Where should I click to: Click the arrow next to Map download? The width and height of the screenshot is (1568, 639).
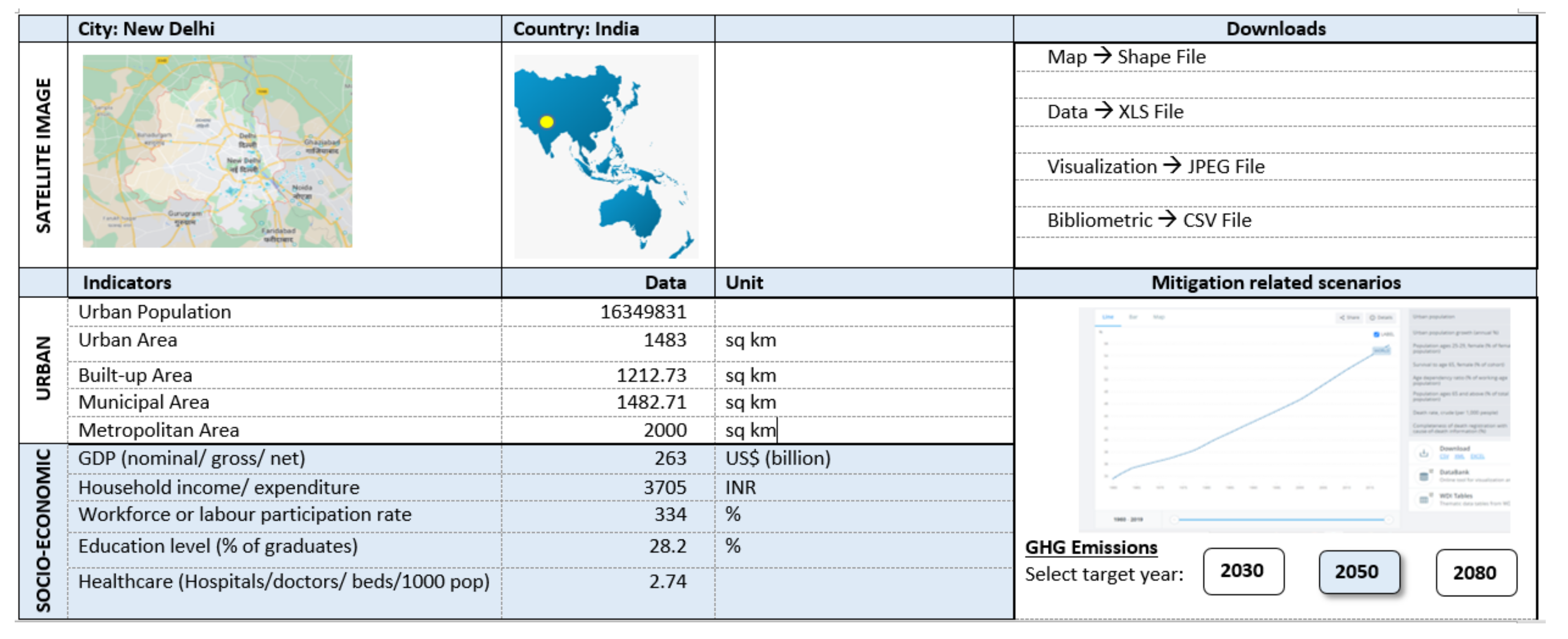pos(1102,56)
